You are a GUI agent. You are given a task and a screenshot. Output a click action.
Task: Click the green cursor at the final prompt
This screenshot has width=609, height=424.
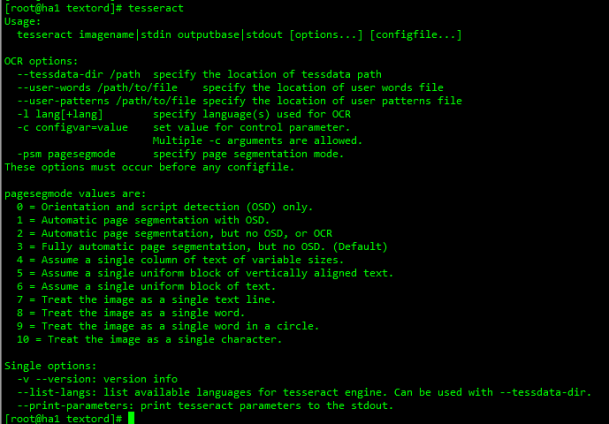click(131, 417)
